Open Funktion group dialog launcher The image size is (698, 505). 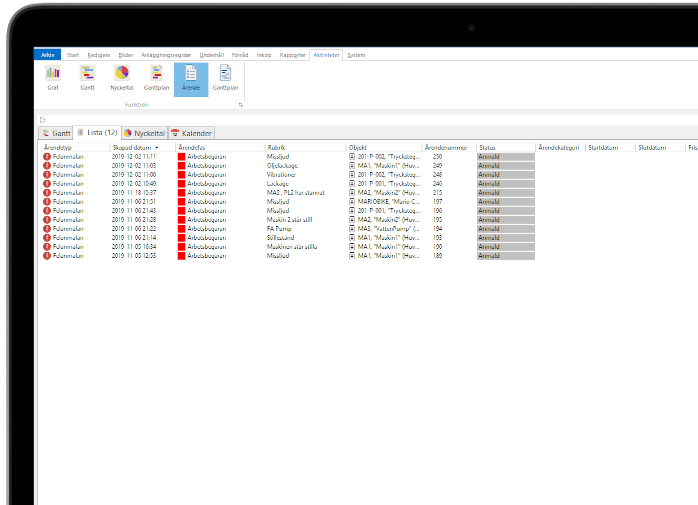tap(241, 105)
